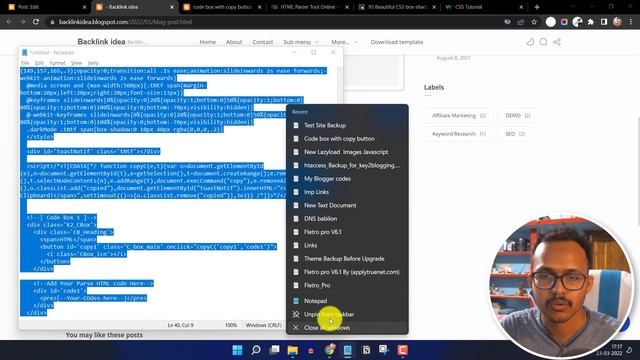Click the red Camtasia taskbar icon
The height and width of the screenshot is (360, 640).
(x=403, y=350)
